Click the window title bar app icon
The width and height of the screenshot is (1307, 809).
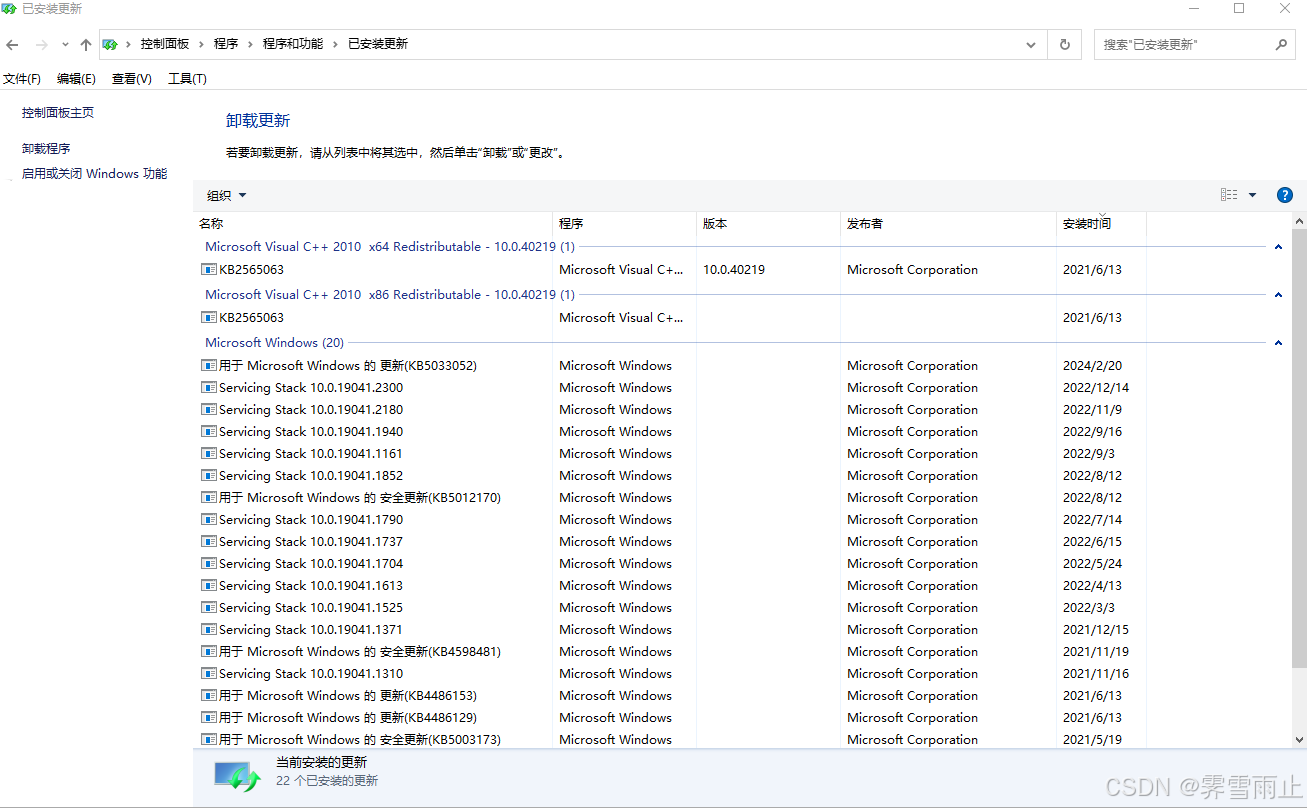click(x=11, y=9)
